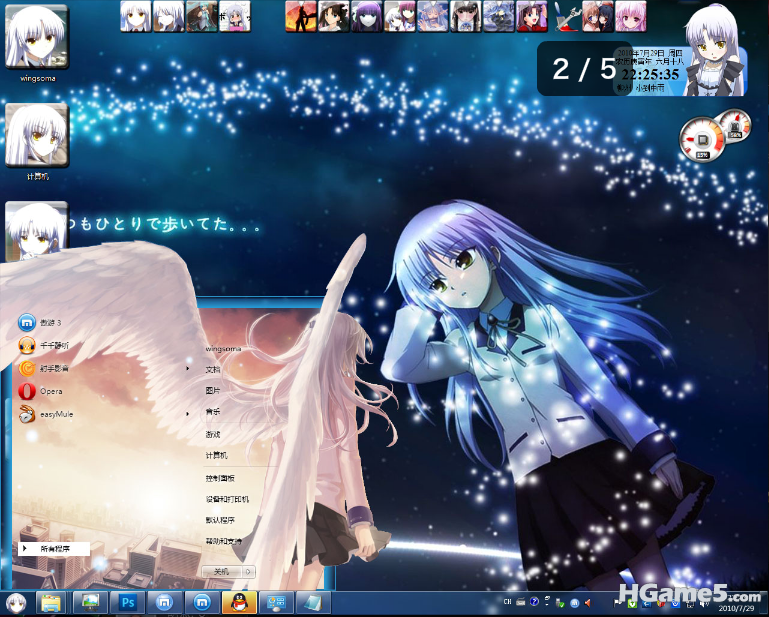
Task: Open 游戏 (Games) in the start menu
Action: pos(213,434)
